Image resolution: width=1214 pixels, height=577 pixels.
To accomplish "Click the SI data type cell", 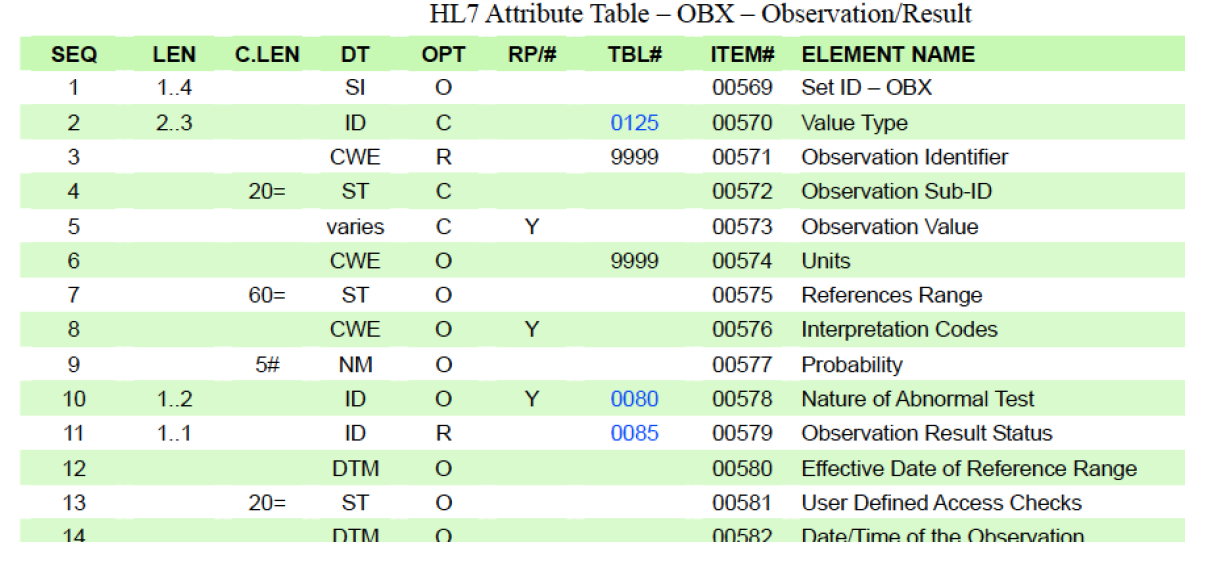I will 355,88.
